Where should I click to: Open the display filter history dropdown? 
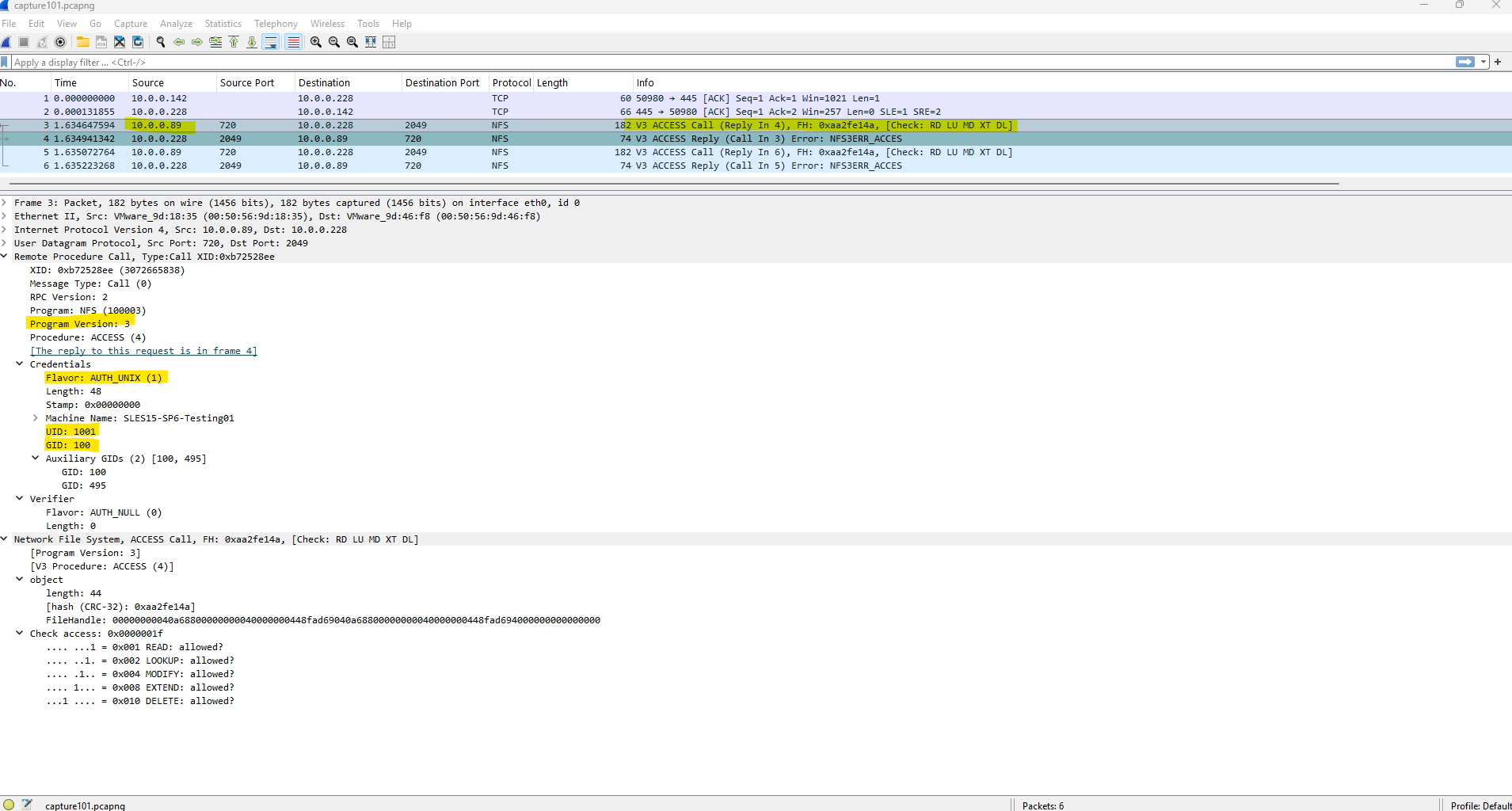(x=1483, y=62)
